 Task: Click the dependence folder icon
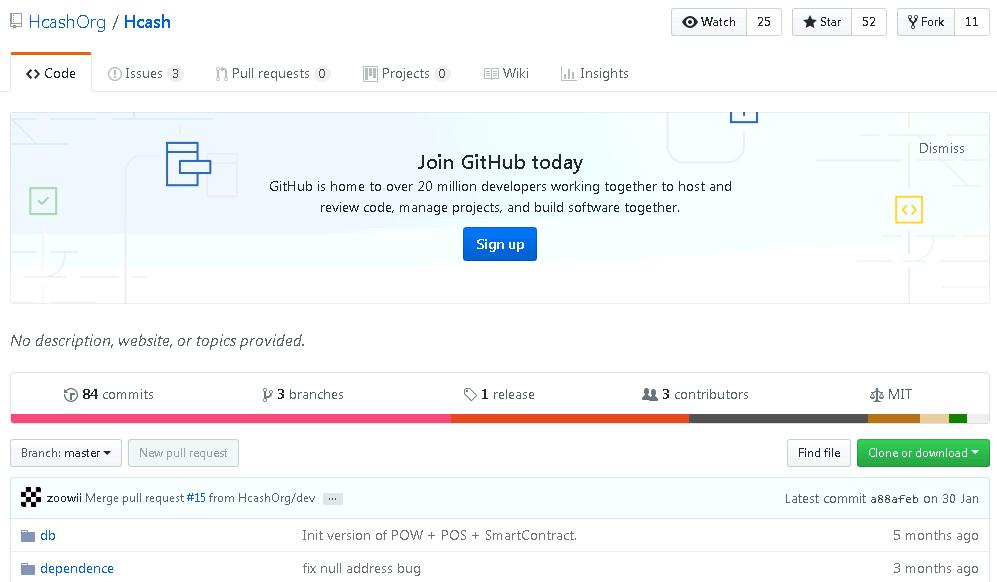tap(28, 569)
